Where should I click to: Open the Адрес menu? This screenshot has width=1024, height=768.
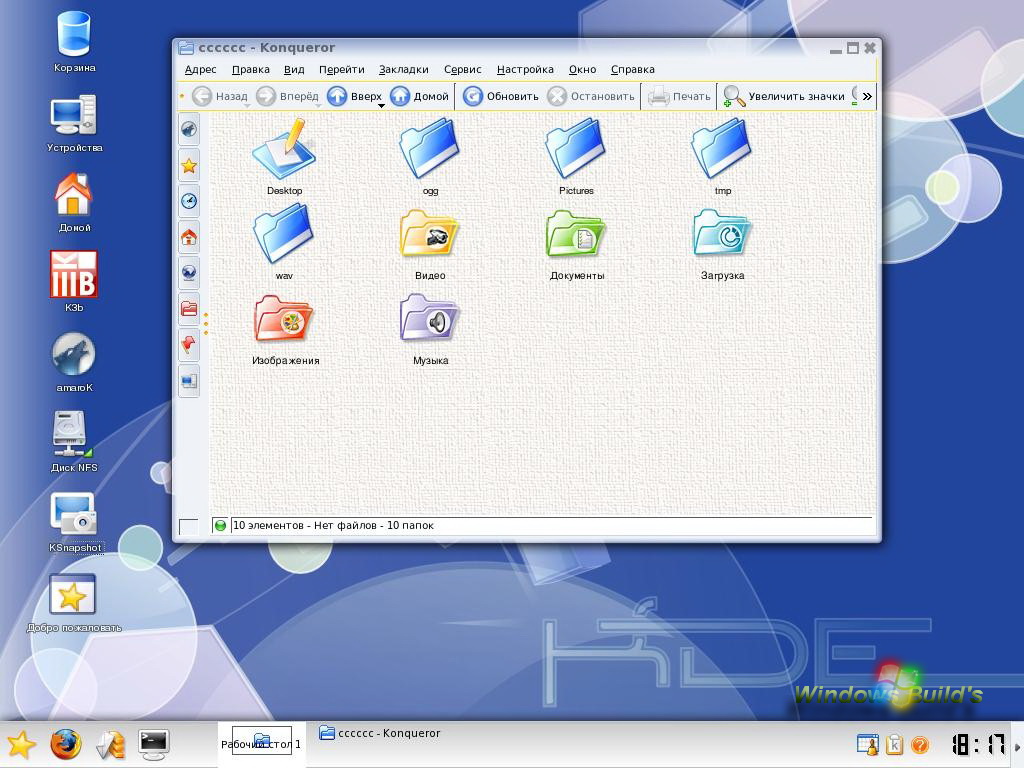tap(200, 70)
